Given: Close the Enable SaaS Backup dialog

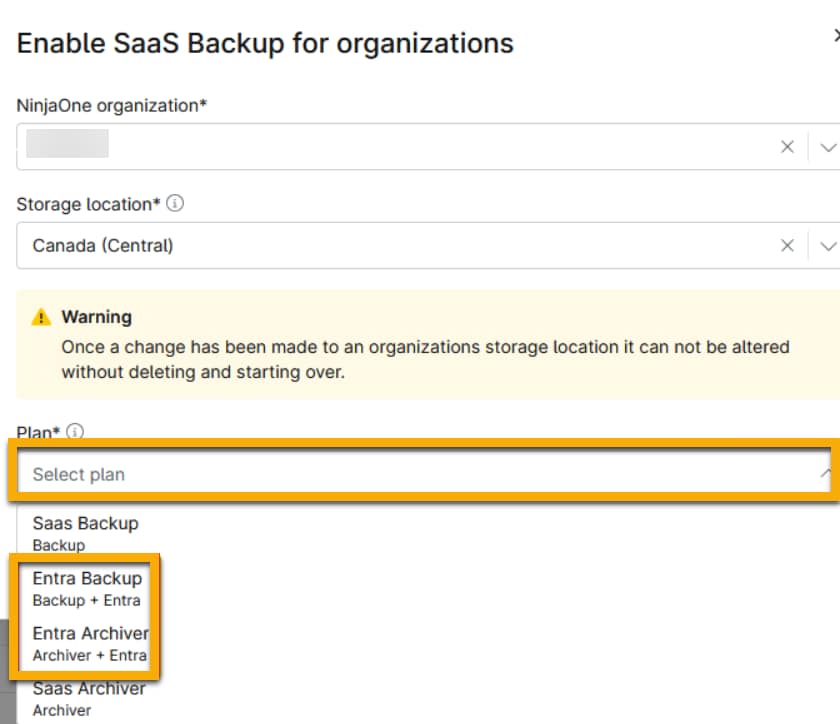Looking at the screenshot, I should coord(835,35).
